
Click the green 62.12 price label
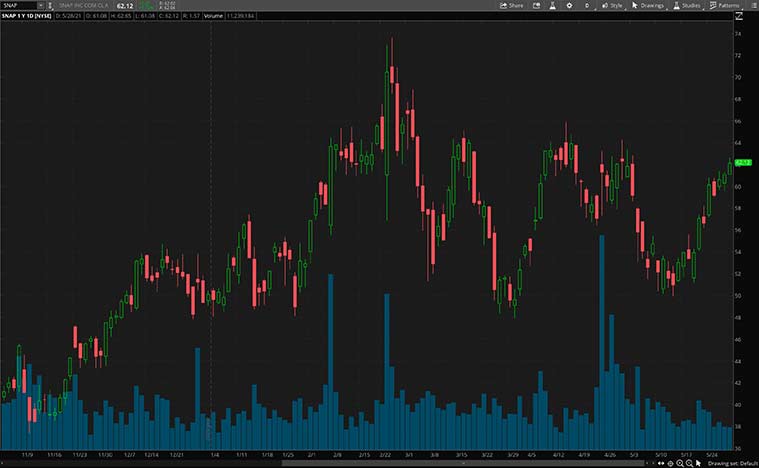pos(743,163)
